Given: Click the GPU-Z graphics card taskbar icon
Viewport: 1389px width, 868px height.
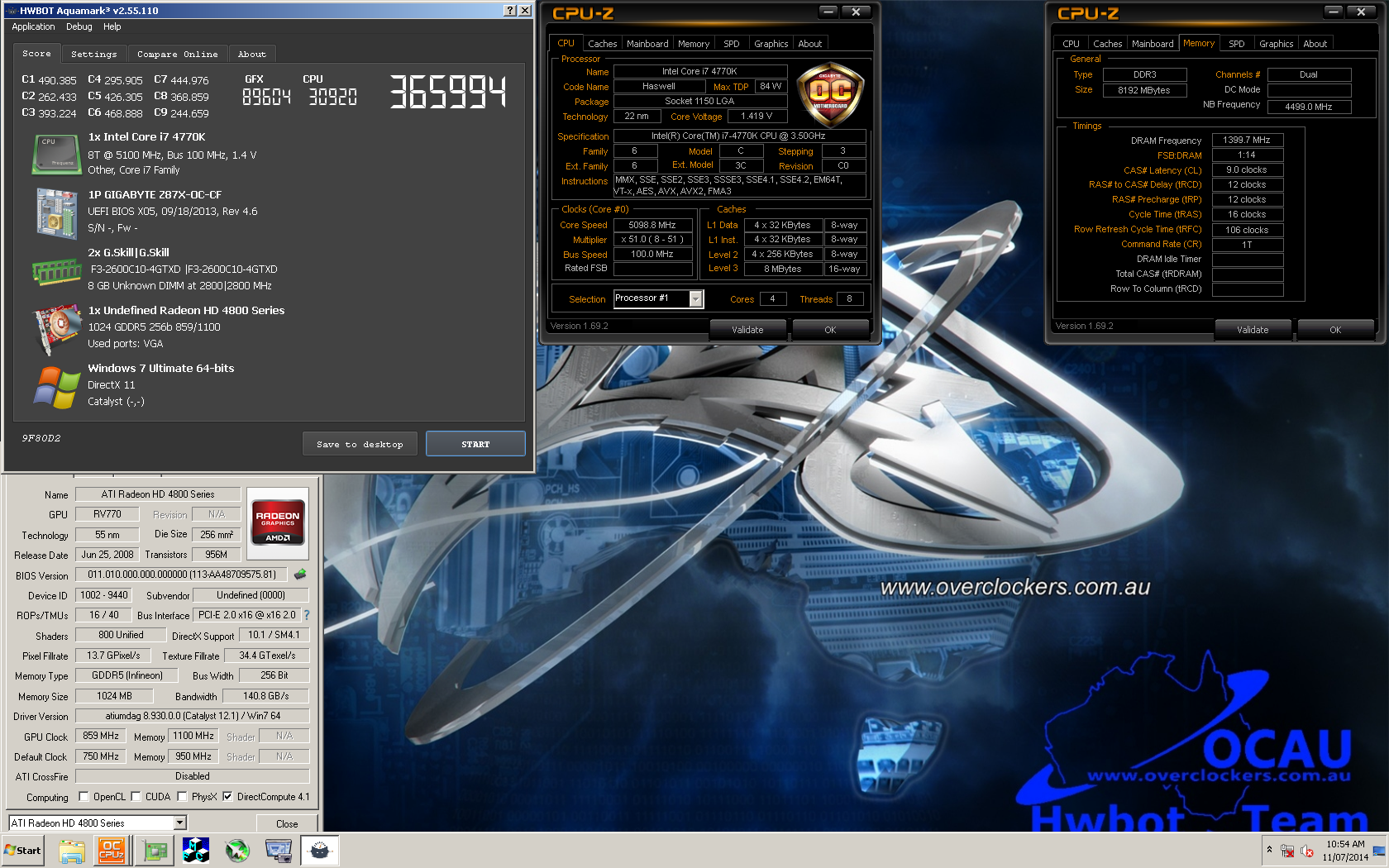Looking at the screenshot, I should [x=155, y=851].
